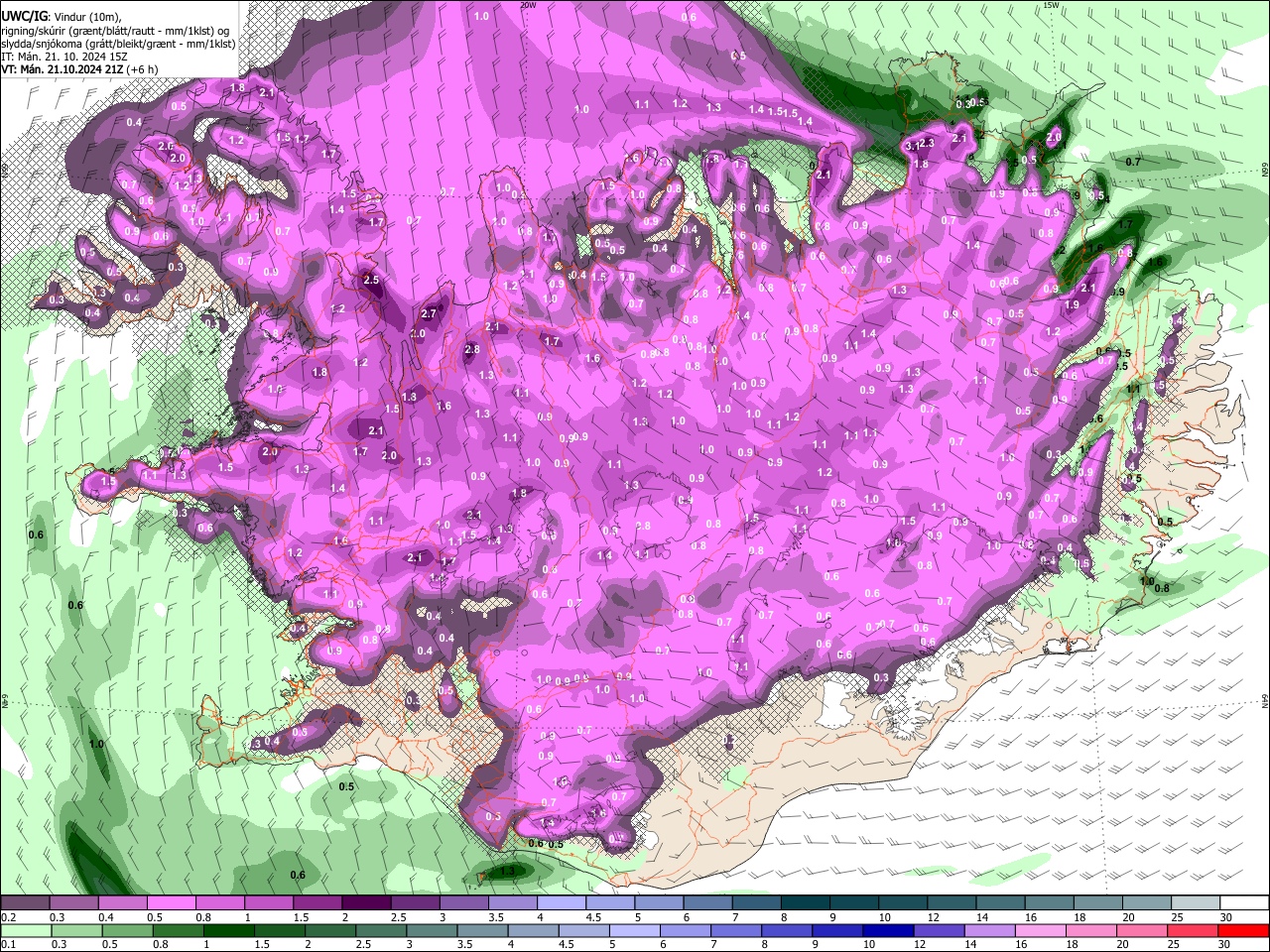Click the '2.5' snowfall value on the map
Image resolution: width=1270 pixels, height=952 pixels.
[372, 281]
